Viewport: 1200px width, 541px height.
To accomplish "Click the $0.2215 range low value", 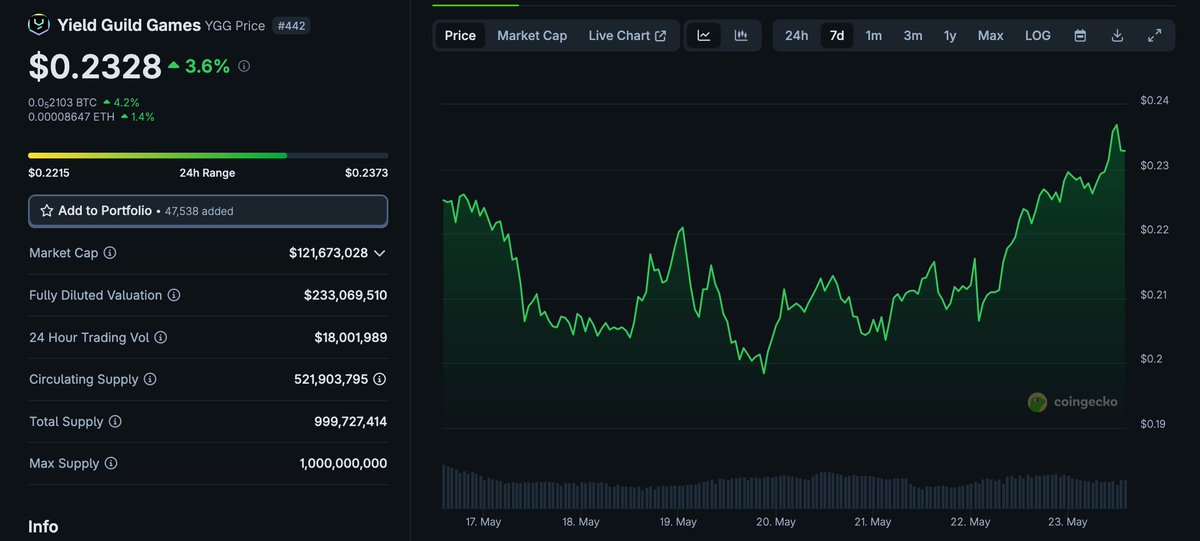I will tap(49, 173).
